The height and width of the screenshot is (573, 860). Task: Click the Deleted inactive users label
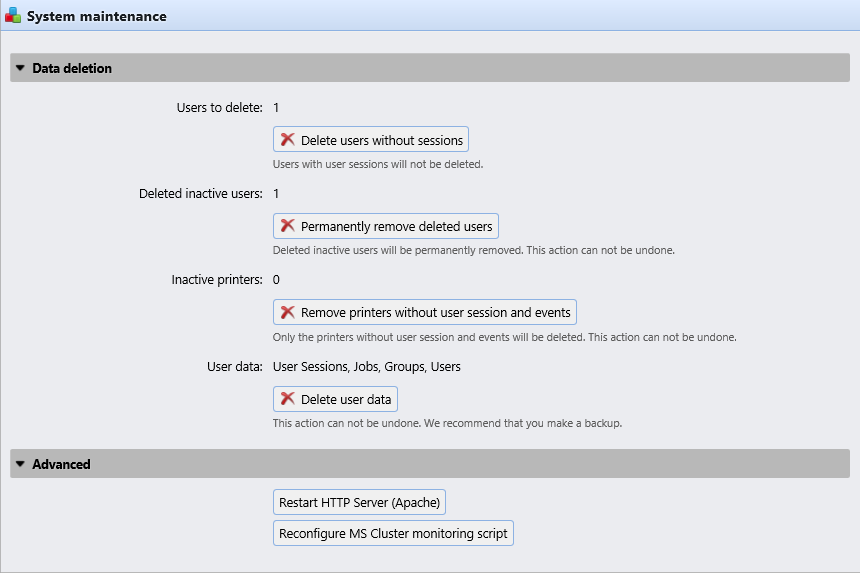[200, 193]
